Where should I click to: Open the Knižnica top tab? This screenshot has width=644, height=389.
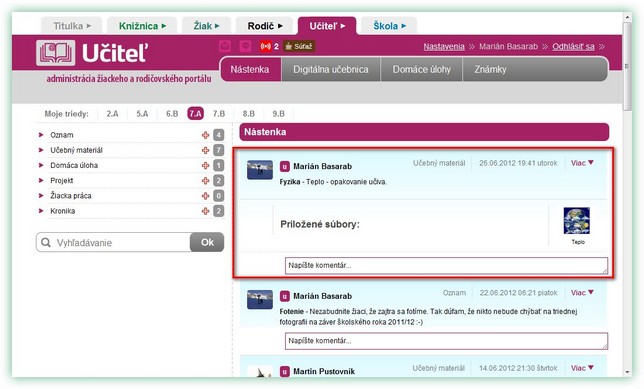tap(142, 26)
